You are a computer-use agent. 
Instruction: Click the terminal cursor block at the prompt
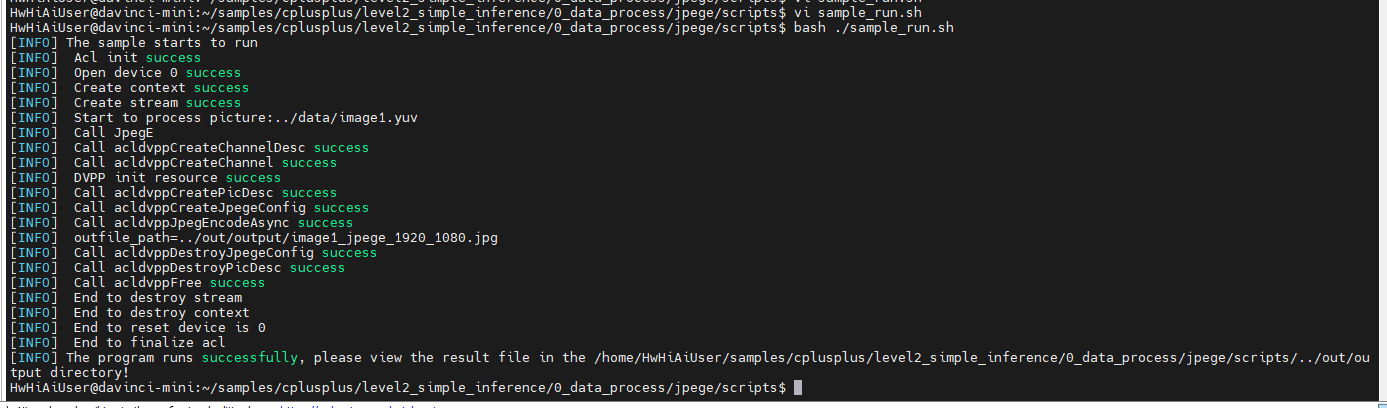coord(798,387)
